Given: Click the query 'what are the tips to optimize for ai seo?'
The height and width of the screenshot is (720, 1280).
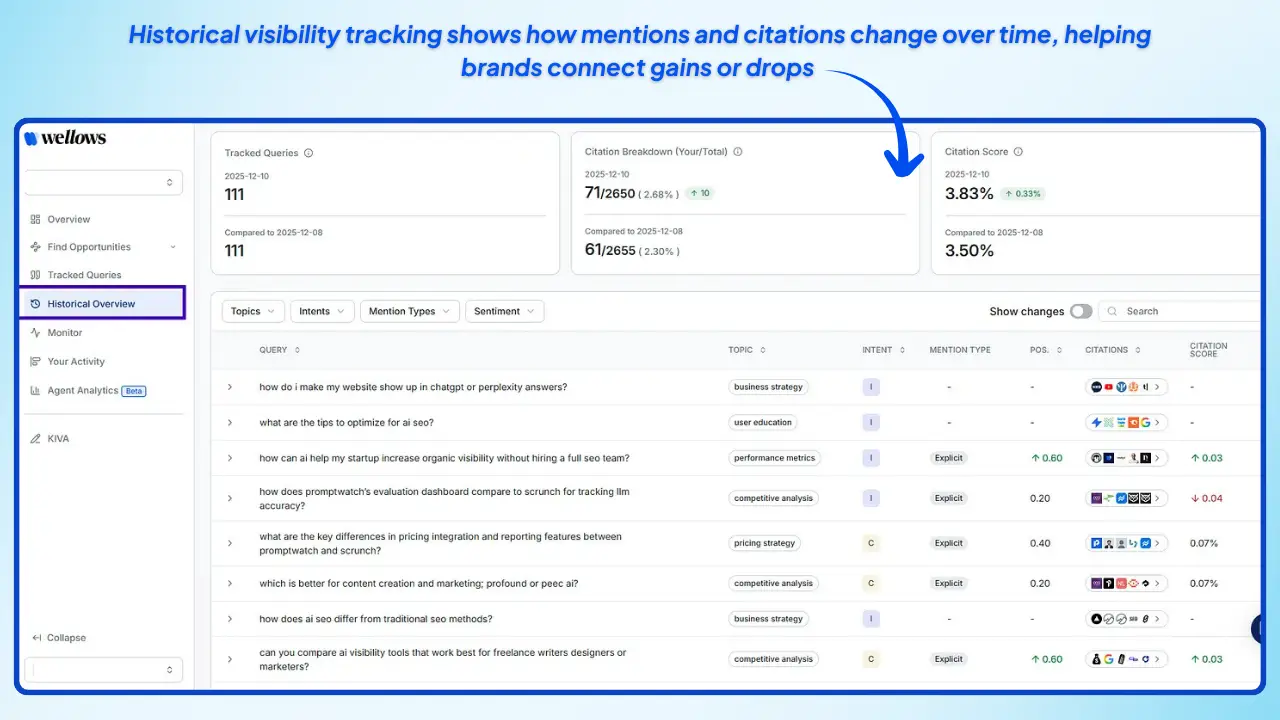Looking at the screenshot, I should pyautogui.click(x=346, y=422).
